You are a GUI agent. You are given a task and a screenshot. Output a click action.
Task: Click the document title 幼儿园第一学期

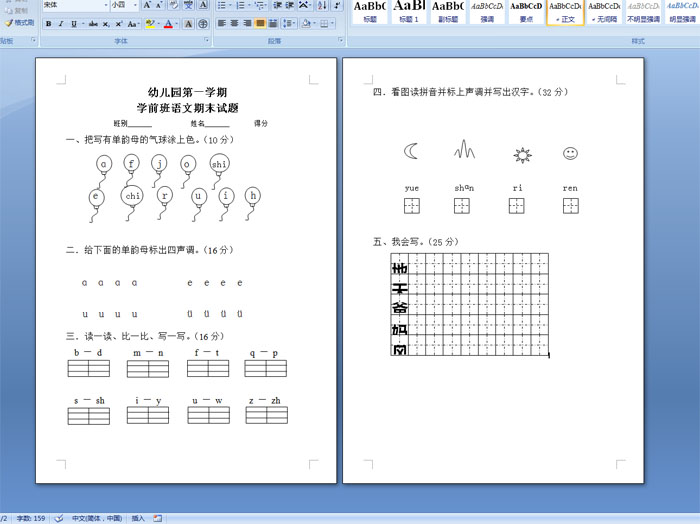click(x=188, y=92)
